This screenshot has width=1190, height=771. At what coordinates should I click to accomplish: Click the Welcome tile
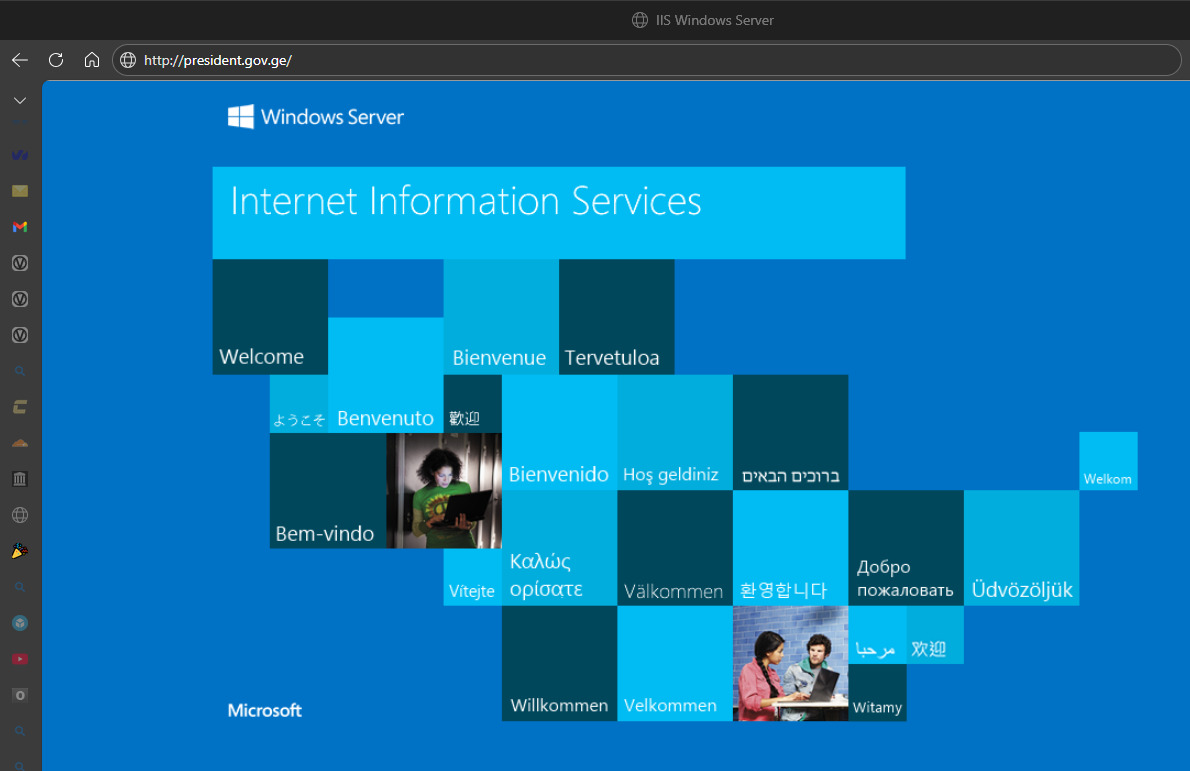(270, 317)
